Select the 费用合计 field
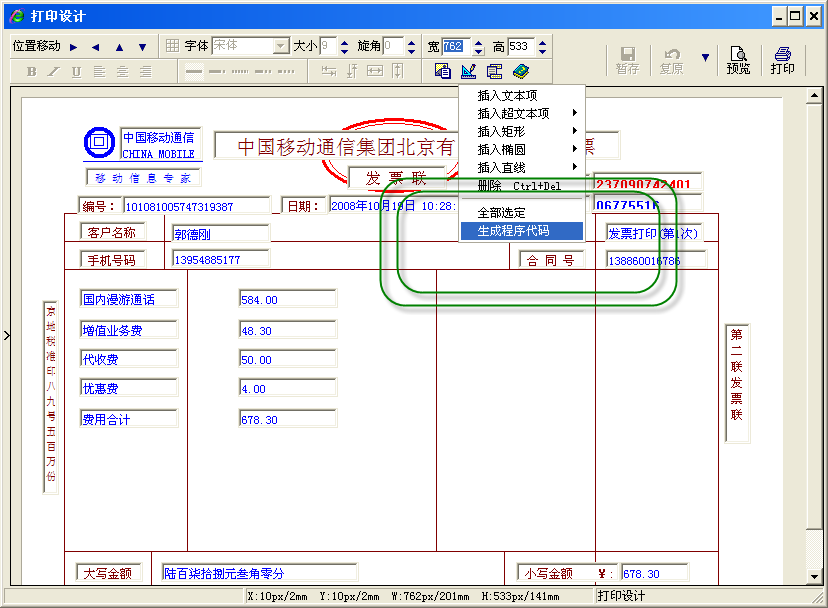 (x=128, y=419)
